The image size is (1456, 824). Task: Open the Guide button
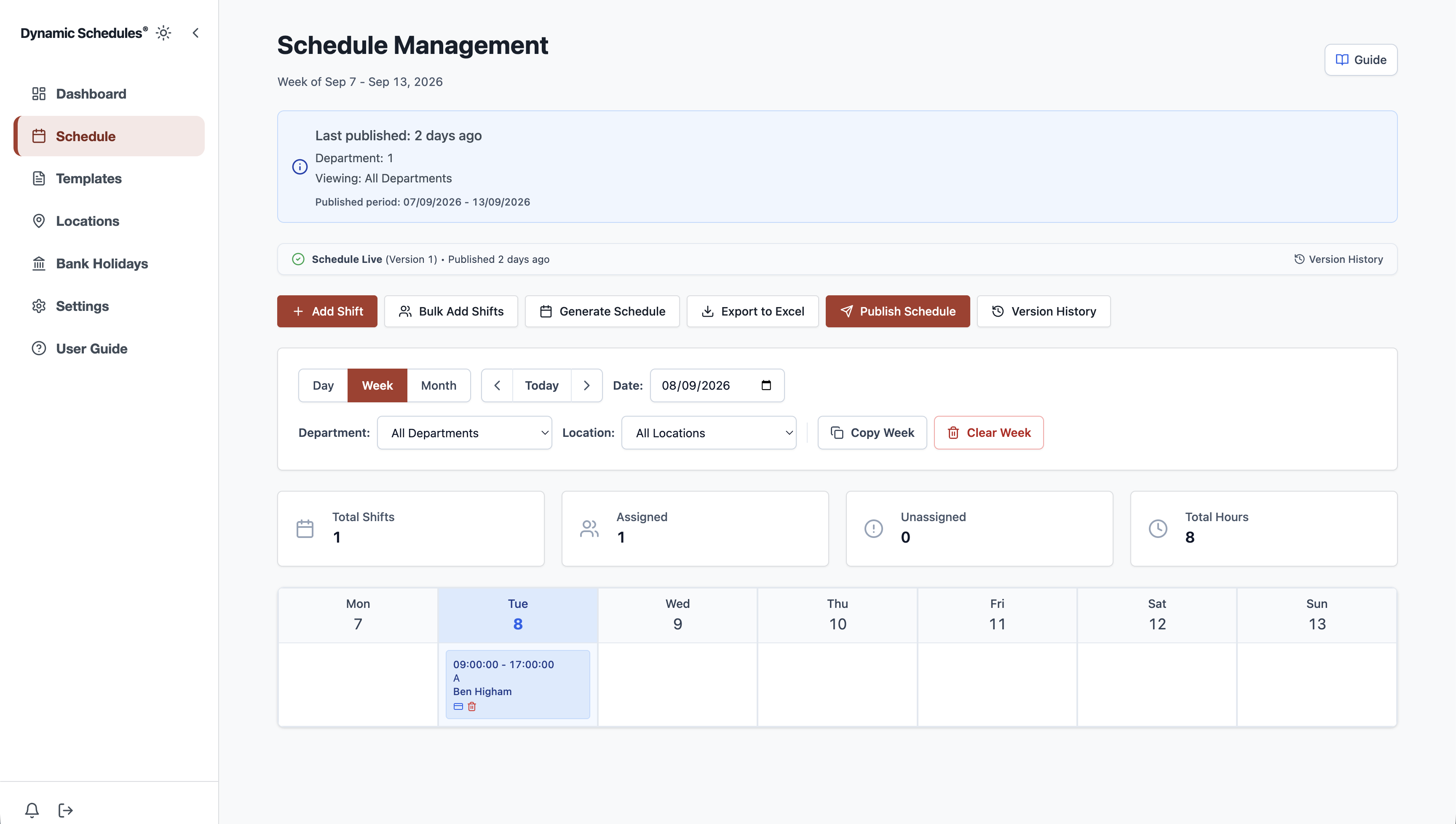click(x=1360, y=60)
